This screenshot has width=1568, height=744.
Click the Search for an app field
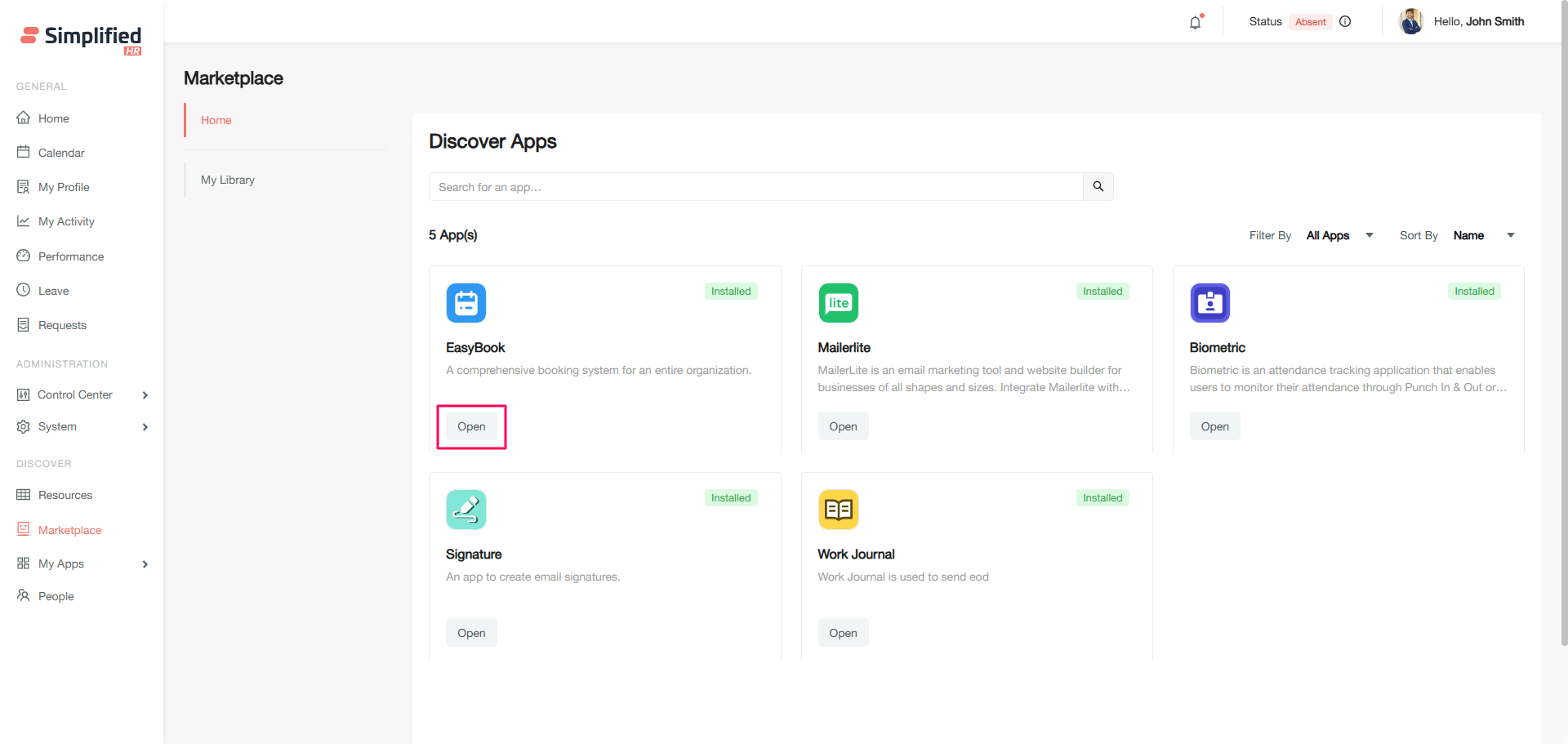click(x=755, y=187)
